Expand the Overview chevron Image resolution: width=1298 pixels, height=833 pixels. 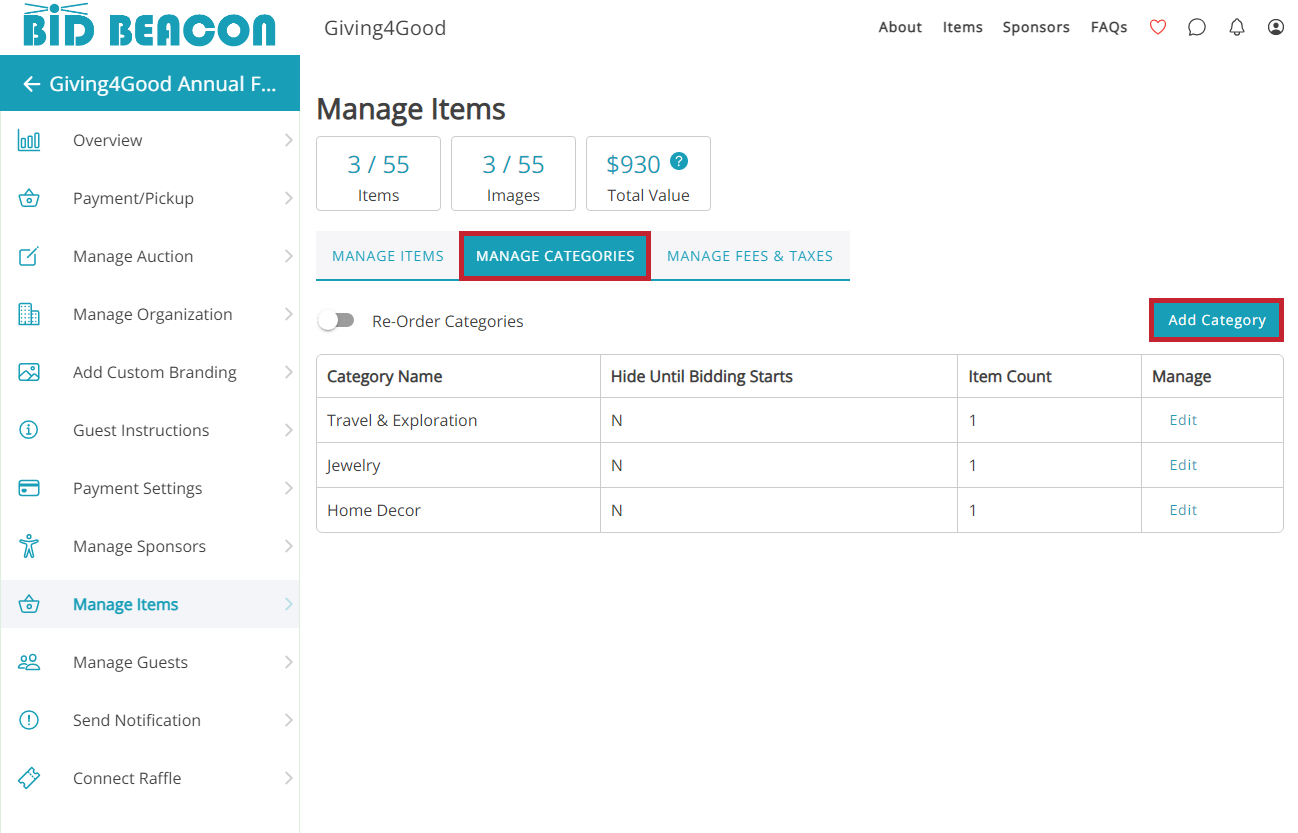click(x=288, y=140)
